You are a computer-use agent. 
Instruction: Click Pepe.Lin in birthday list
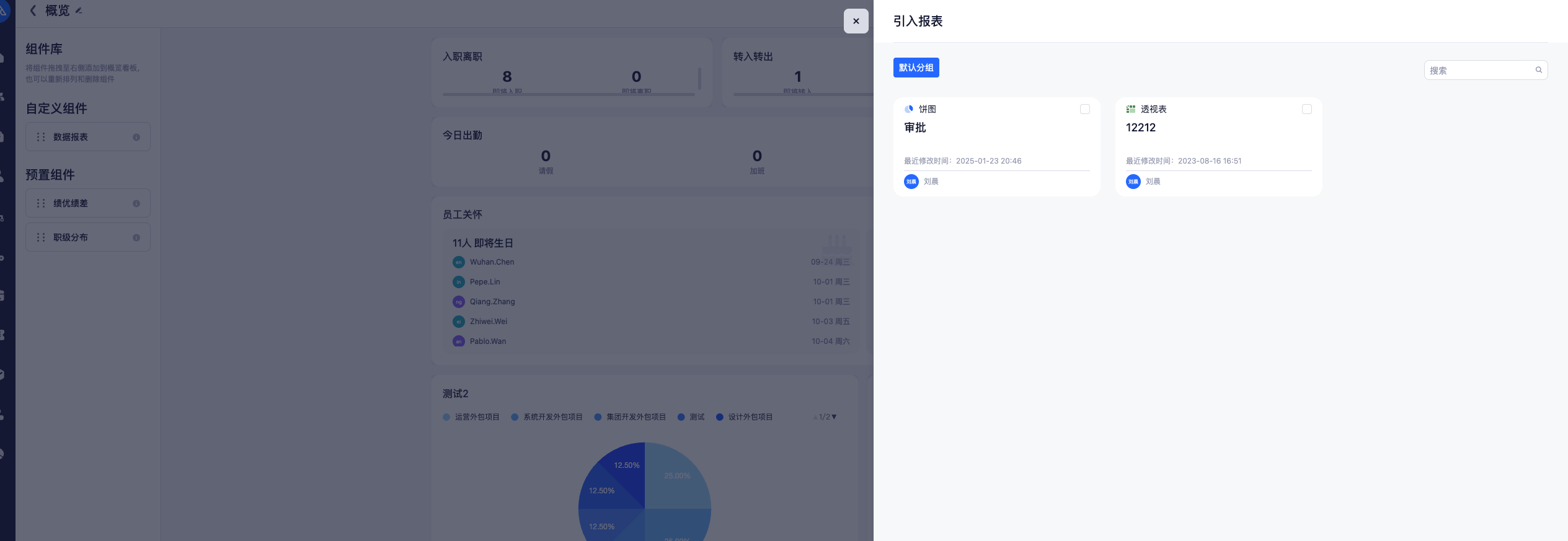pyautogui.click(x=485, y=282)
